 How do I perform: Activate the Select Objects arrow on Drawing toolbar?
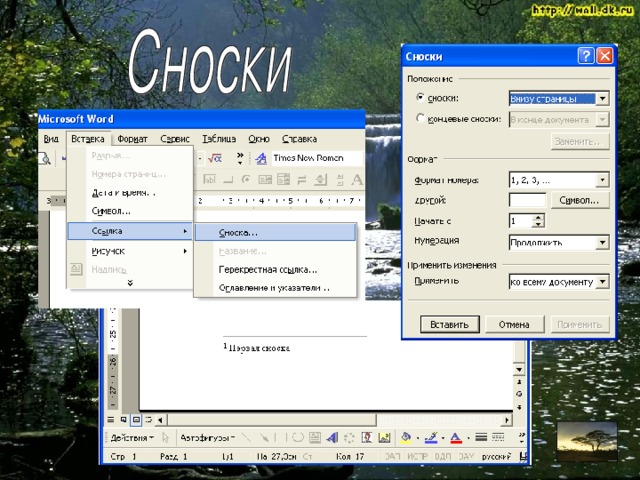pos(165,438)
